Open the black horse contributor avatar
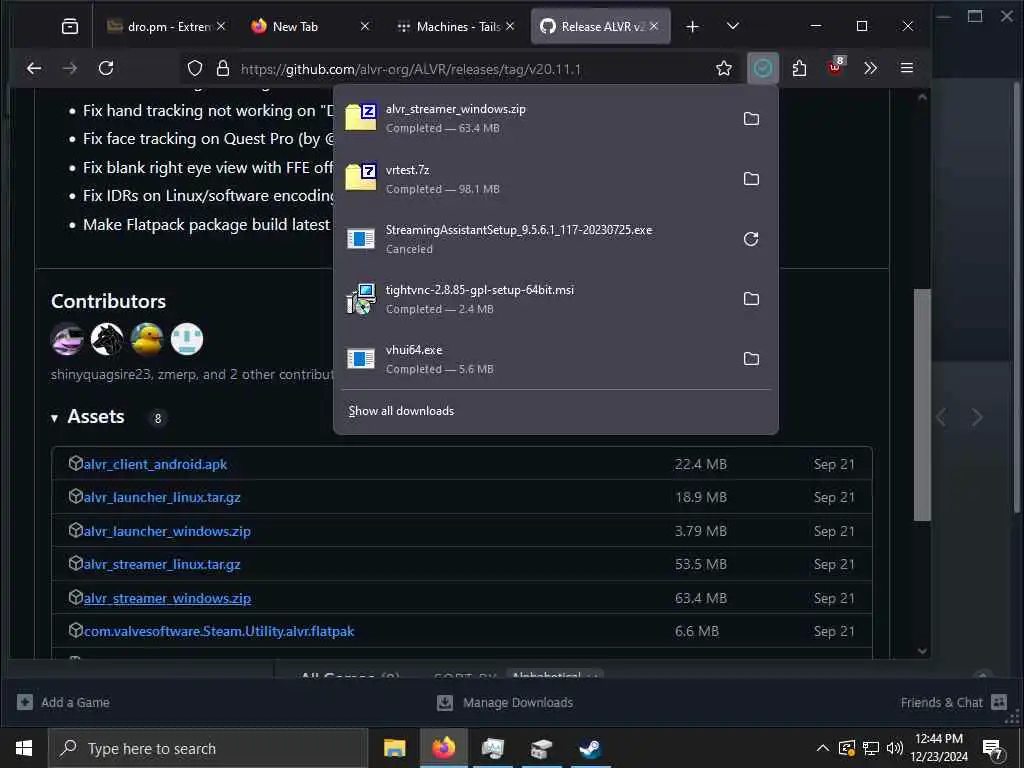The image size is (1024, 768). [x=107, y=339]
